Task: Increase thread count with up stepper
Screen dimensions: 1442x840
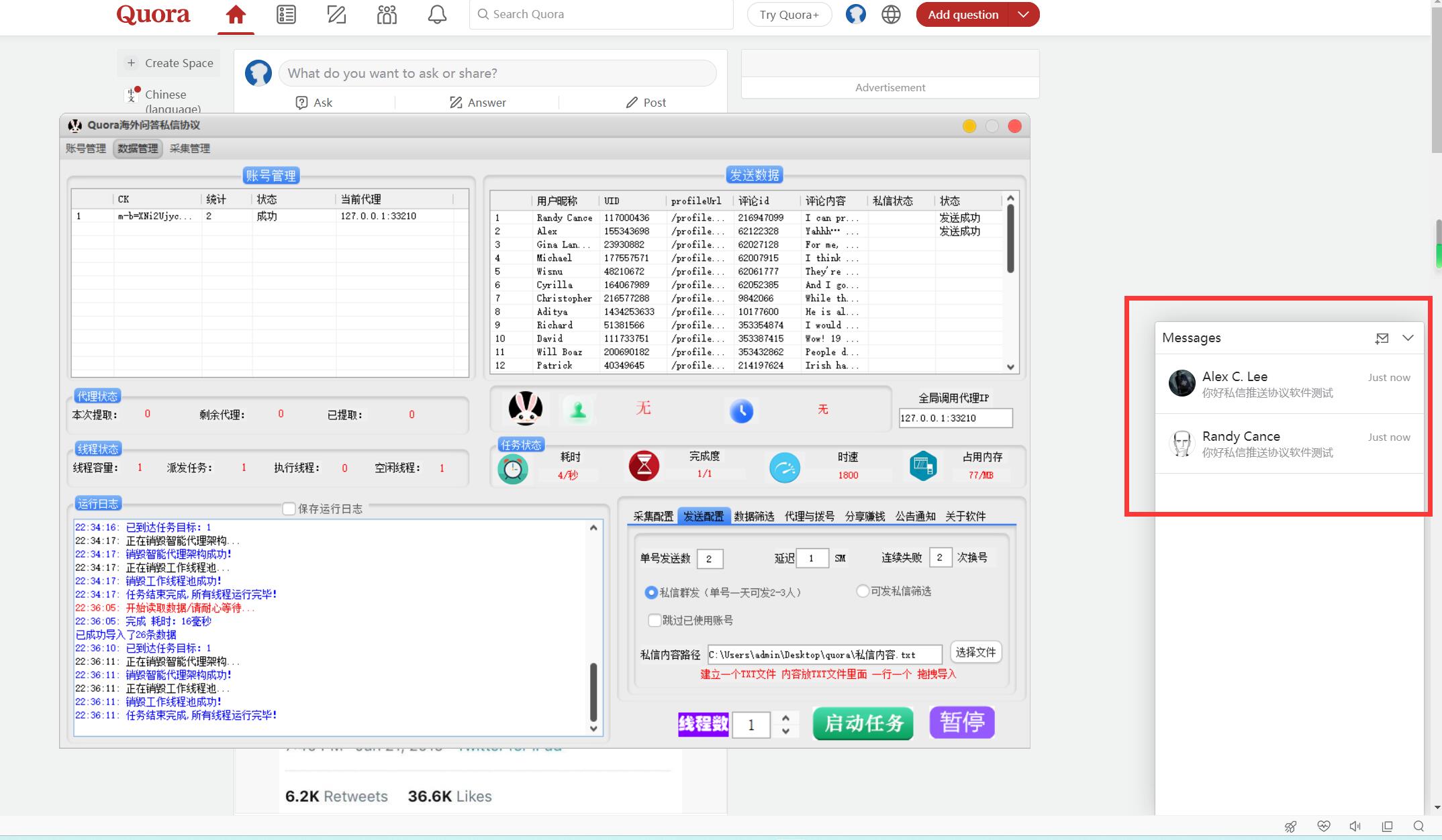Action: pyautogui.click(x=785, y=717)
